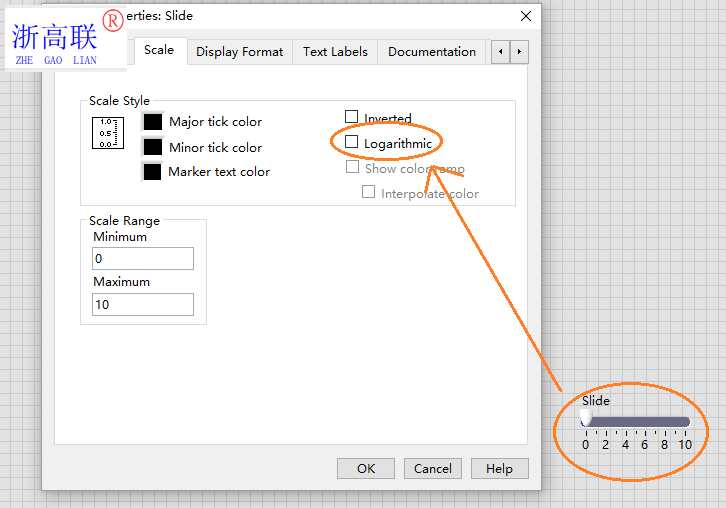Enable the Logarithmic scale checkbox
Screen dimensions: 726x508
coord(351,143)
